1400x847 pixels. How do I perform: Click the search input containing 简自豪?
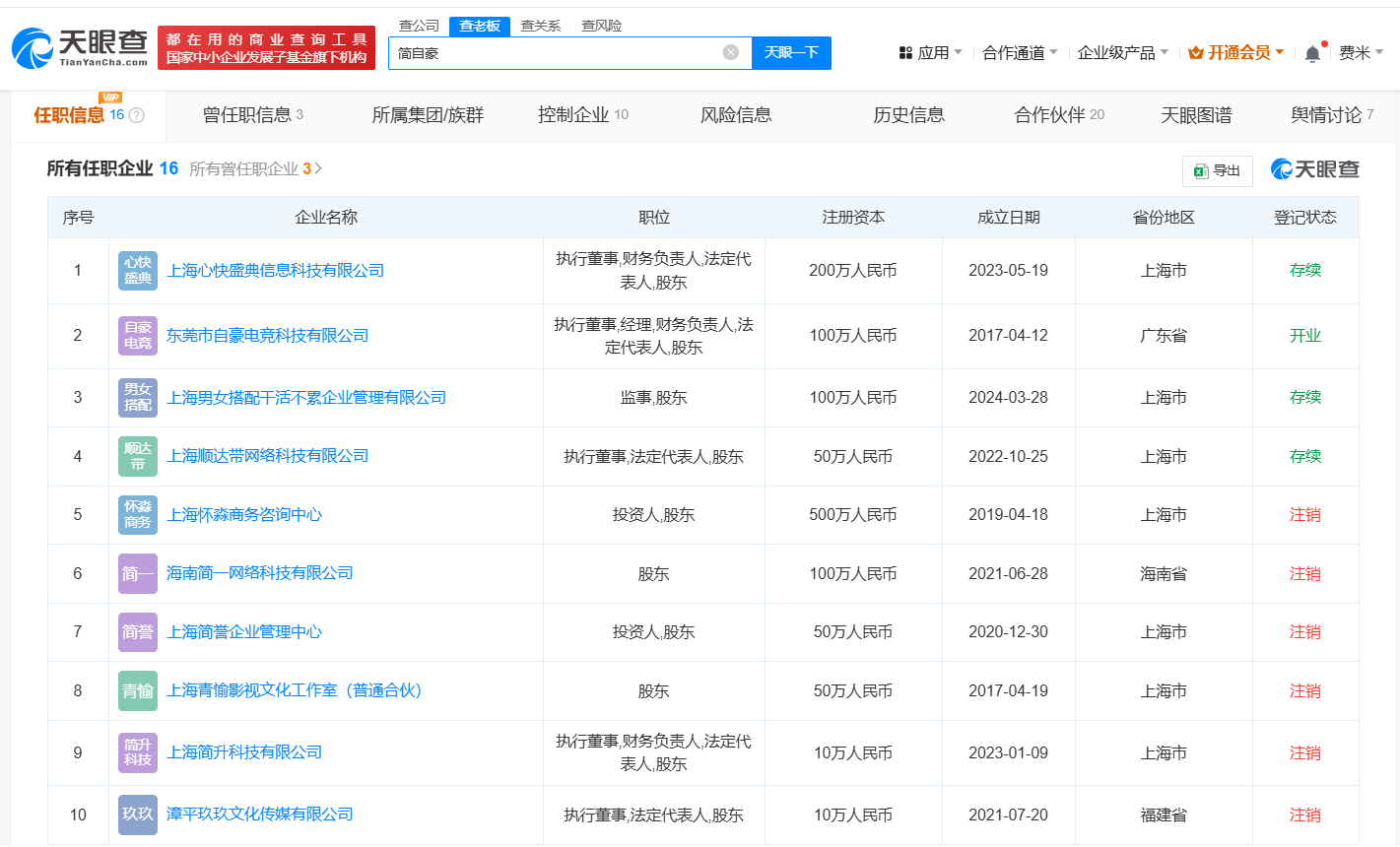557,53
